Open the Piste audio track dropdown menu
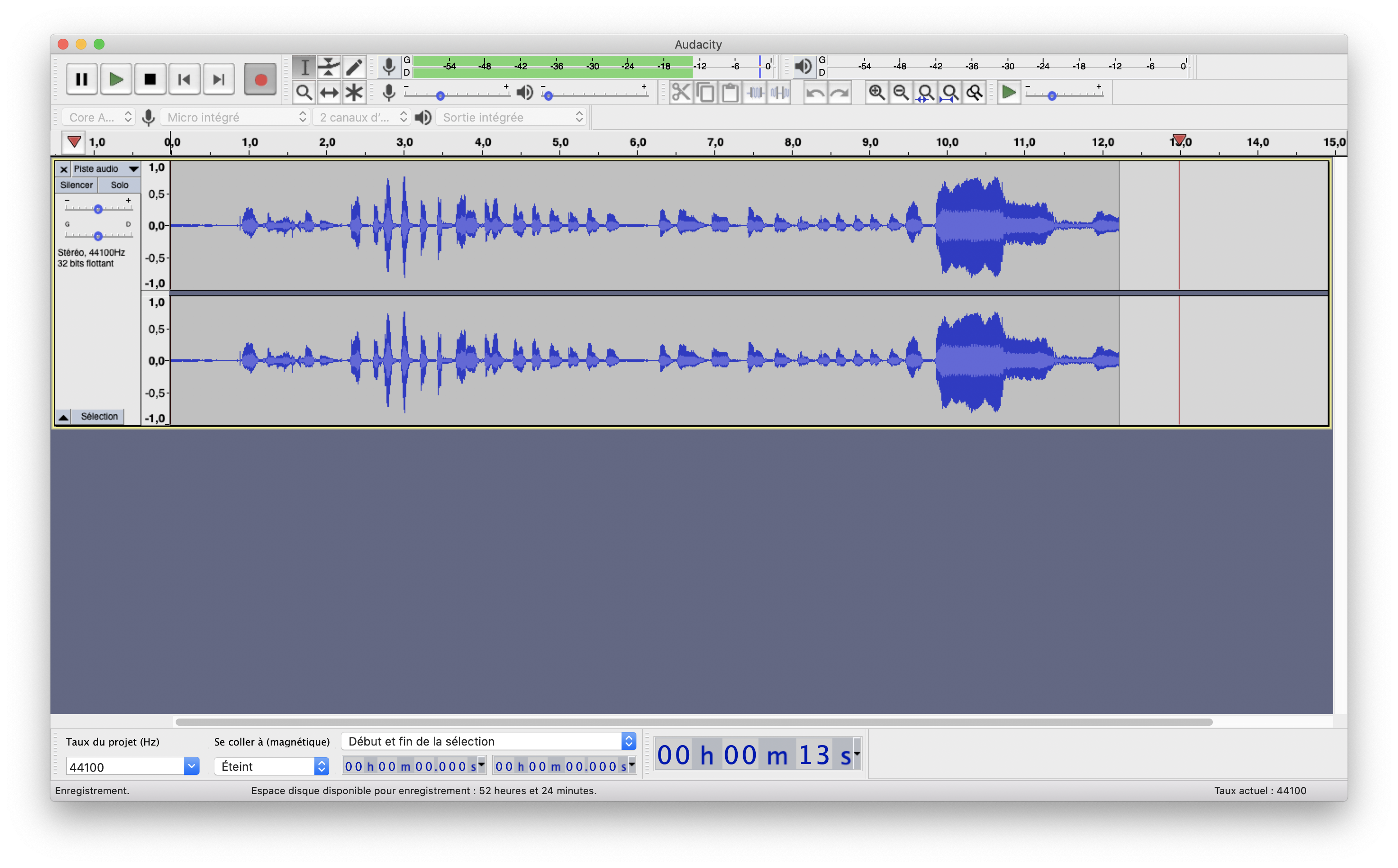 click(x=133, y=169)
